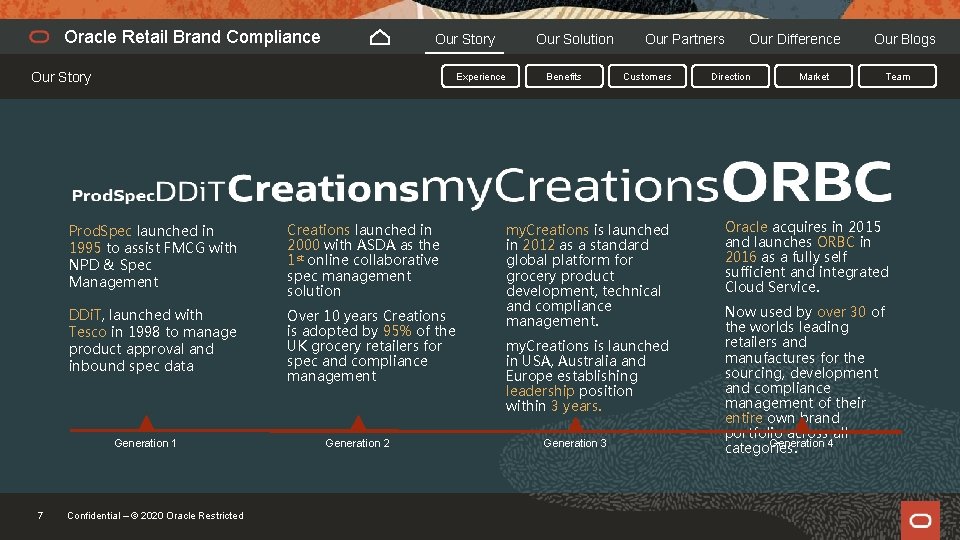Click the Experience button
The height and width of the screenshot is (540, 960).
(480, 77)
